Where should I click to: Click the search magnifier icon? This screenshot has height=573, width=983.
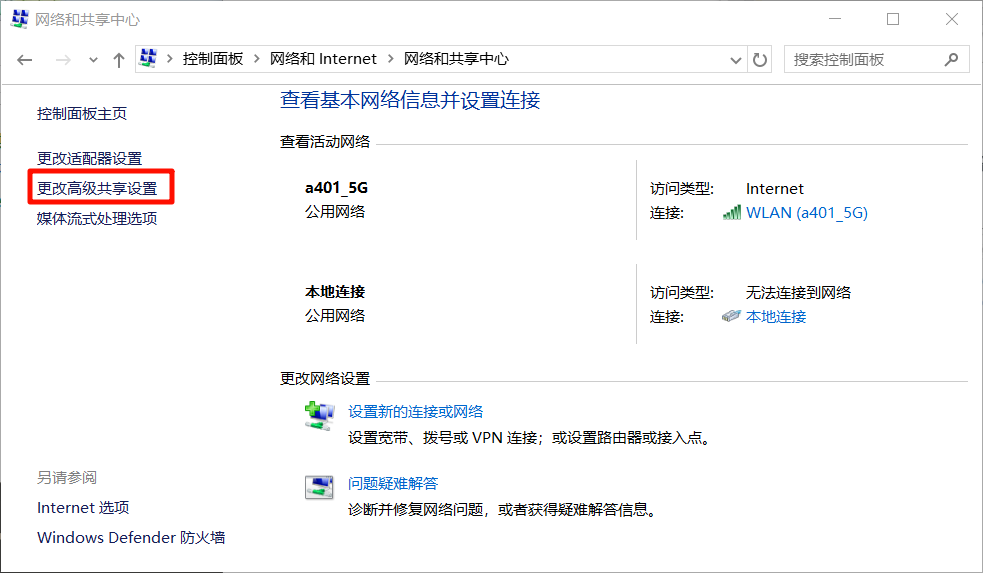(x=951, y=60)
